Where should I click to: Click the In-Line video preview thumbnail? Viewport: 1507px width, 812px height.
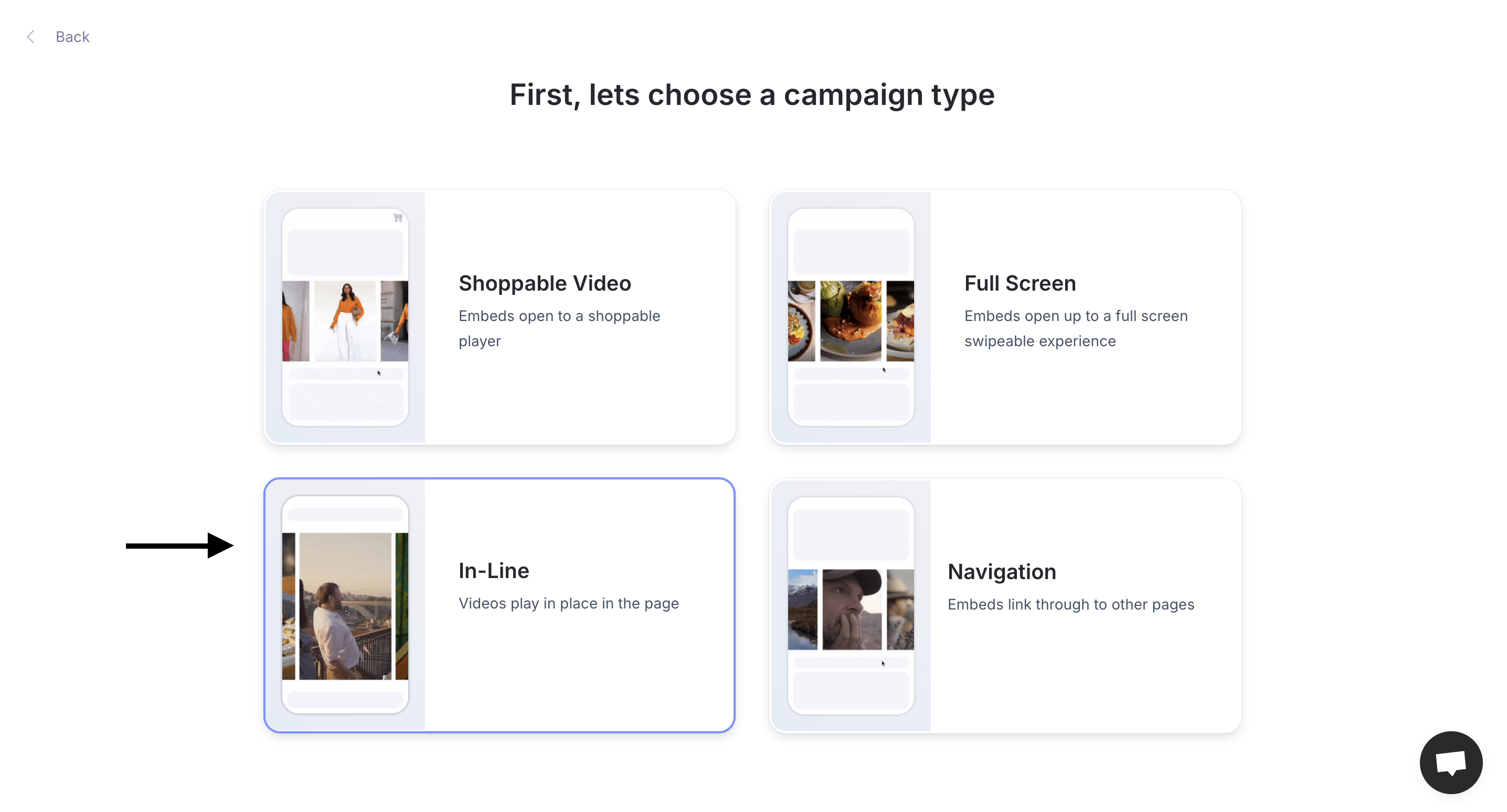tap(345, 605)
